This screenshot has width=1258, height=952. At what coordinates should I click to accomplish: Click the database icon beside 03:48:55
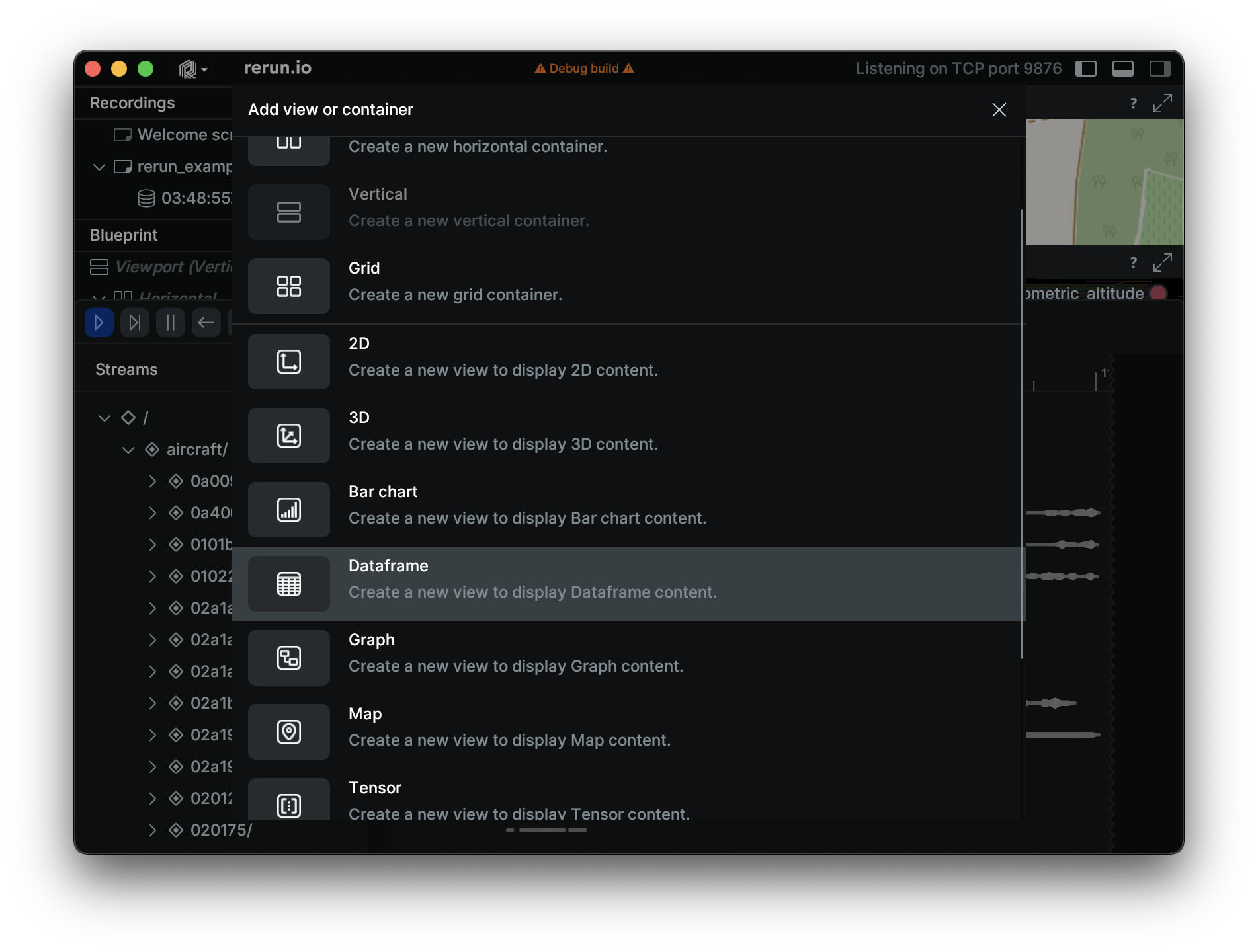146,198
